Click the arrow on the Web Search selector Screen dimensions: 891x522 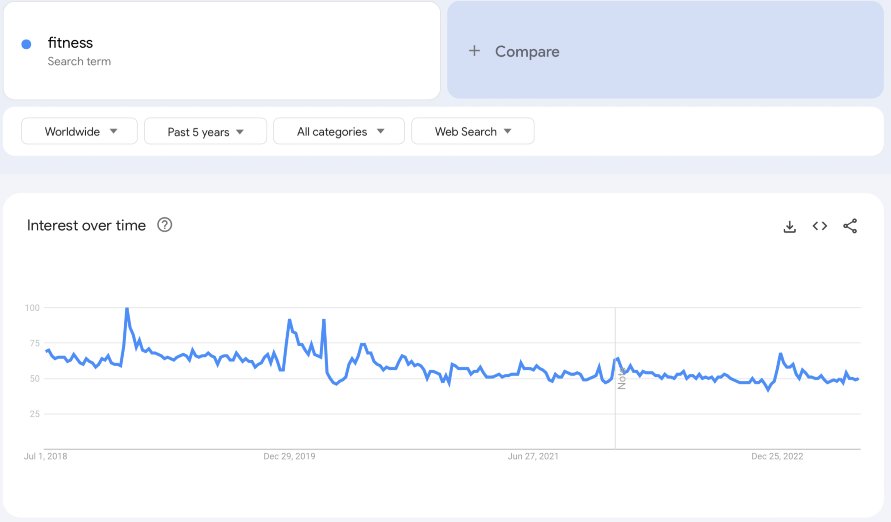point(507,131)
